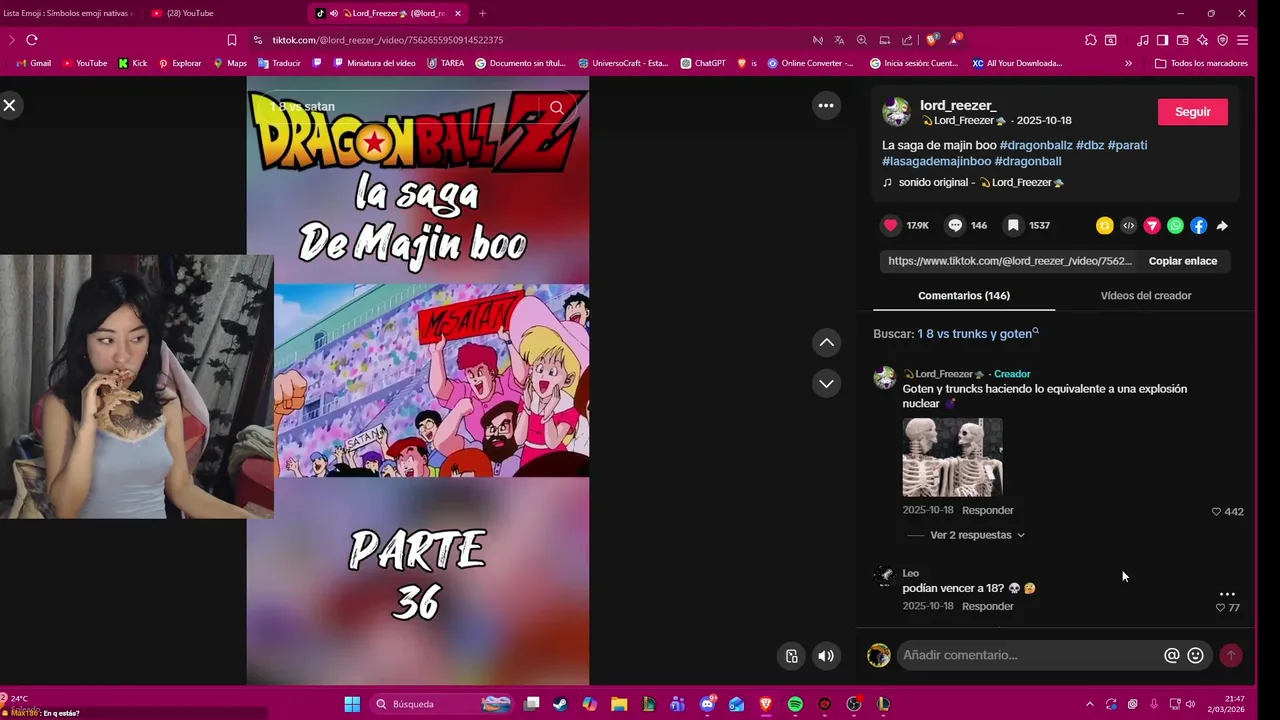Close the TikTok video viewer with the X
The height and width of the screenshot is (720, 1280).
click(x=9, y=105)
